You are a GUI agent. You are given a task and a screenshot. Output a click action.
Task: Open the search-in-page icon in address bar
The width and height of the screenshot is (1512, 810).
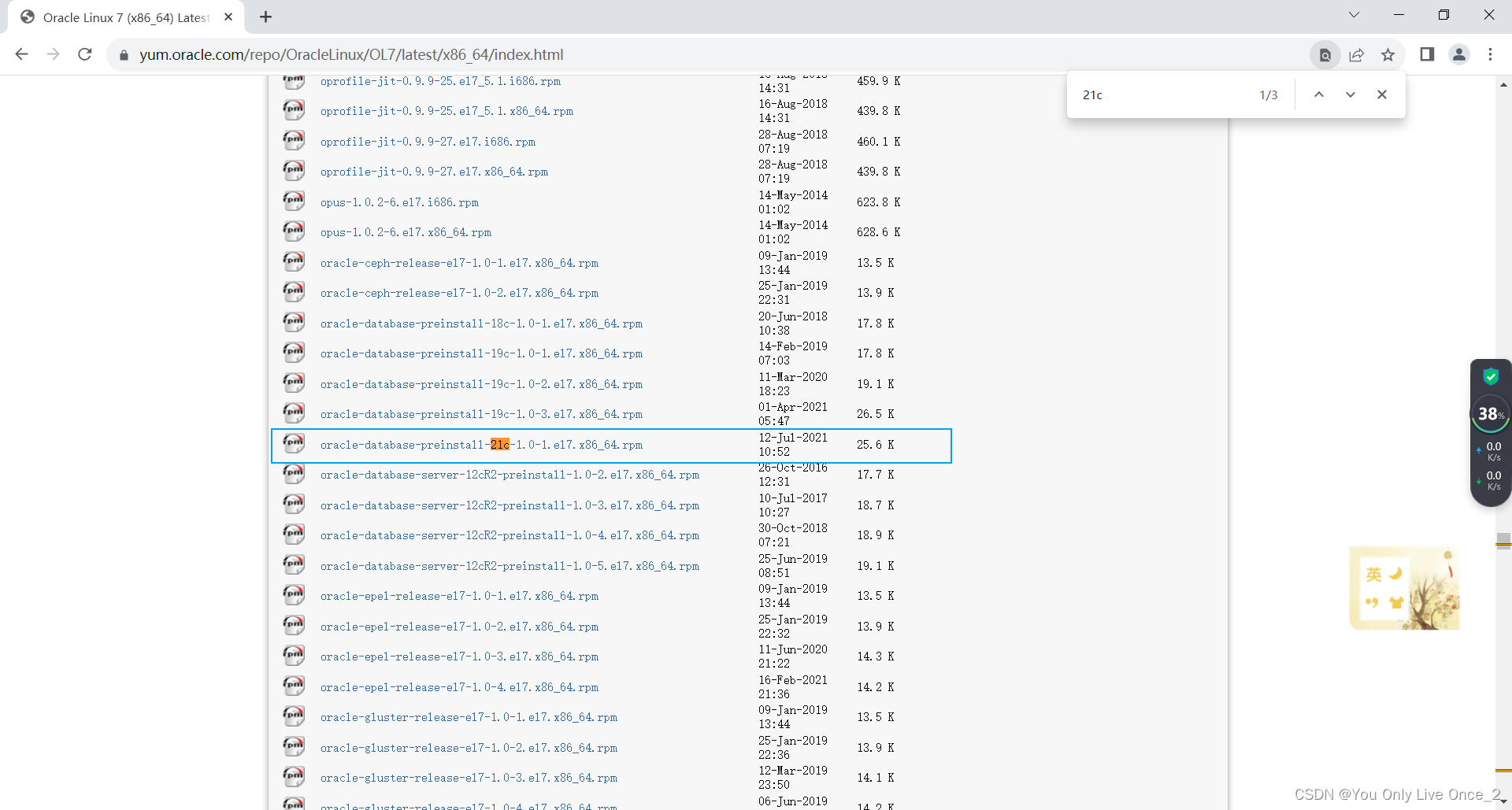[x=1325, y=55]
